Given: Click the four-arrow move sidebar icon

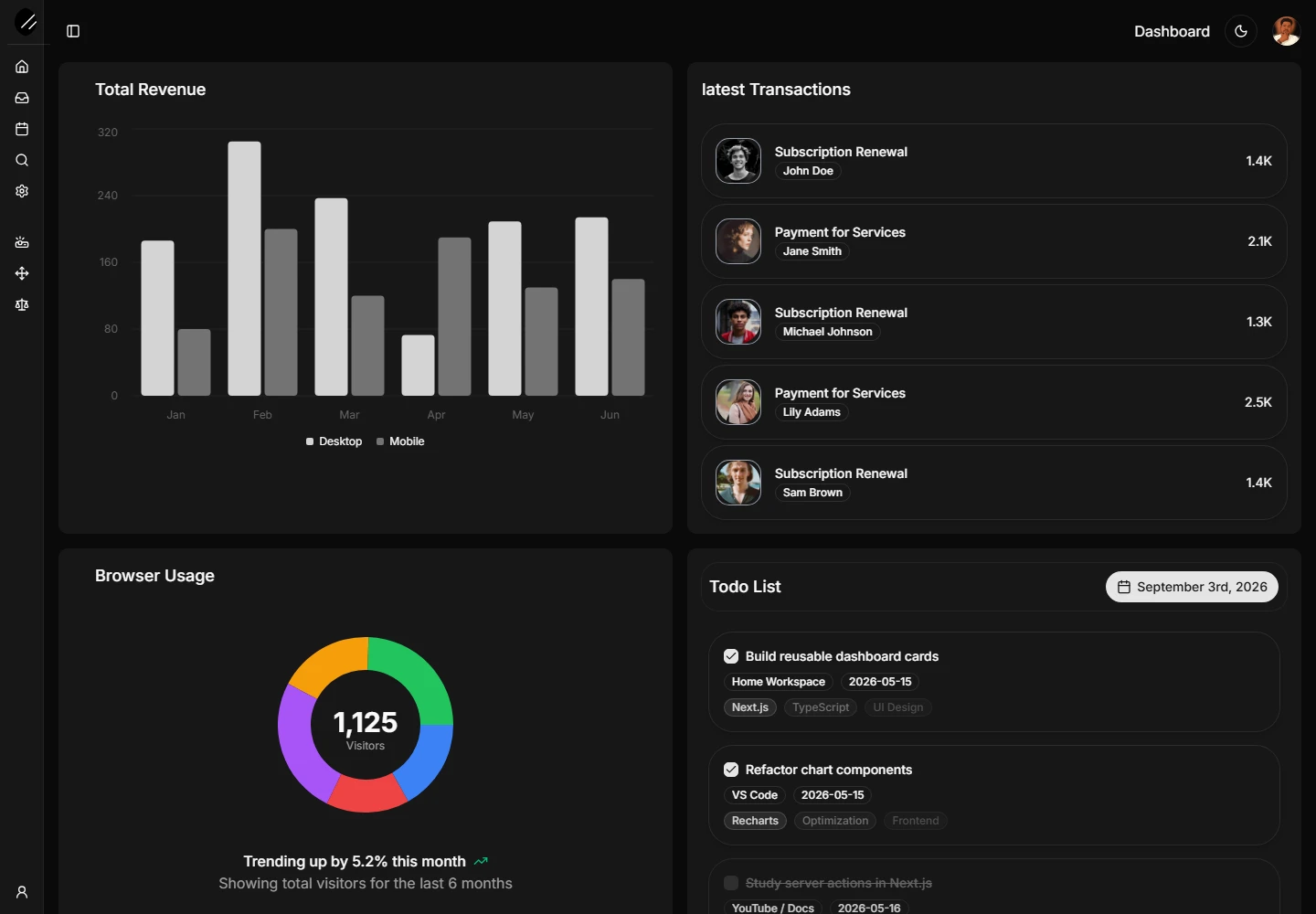Looking at the screenshot, I should point(22,273).
